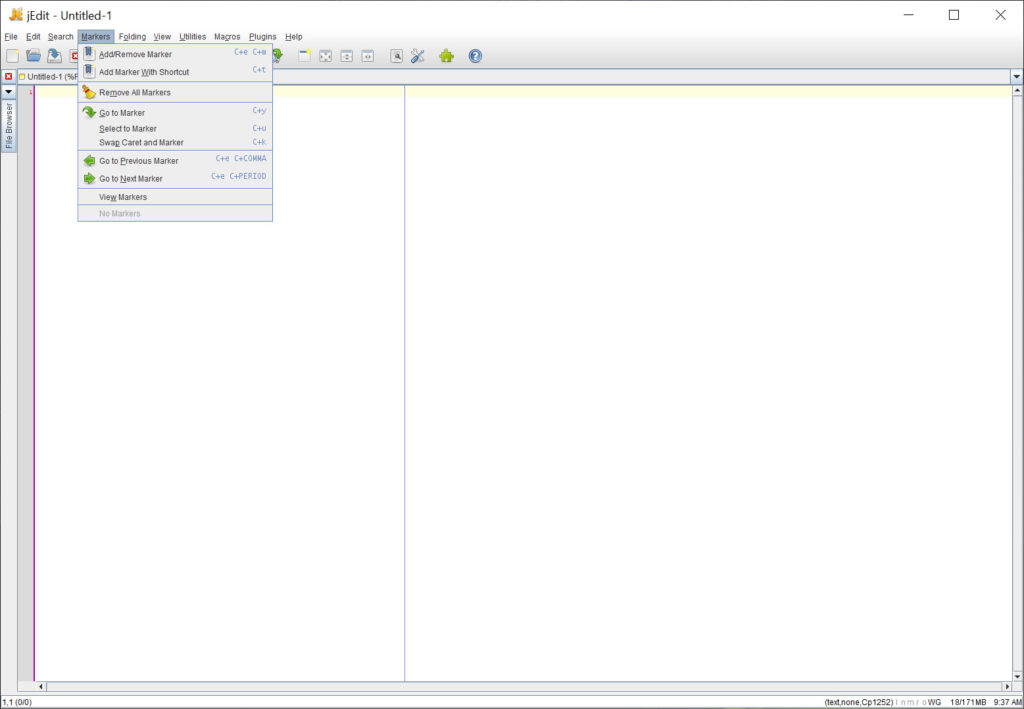Click the 18/171MB memory status indicator
This screenshot has height=709, width=1024.
(x=968, y=702)
